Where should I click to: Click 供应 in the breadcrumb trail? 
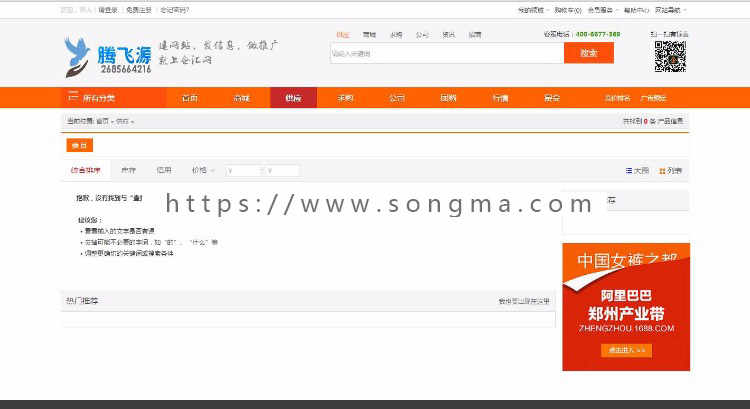click(122, 122)
